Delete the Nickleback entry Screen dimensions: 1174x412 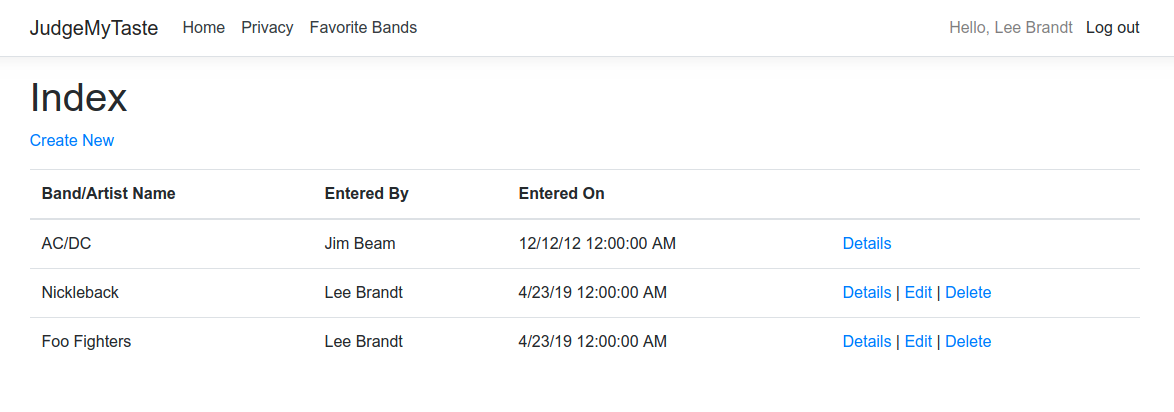point(968,293)
